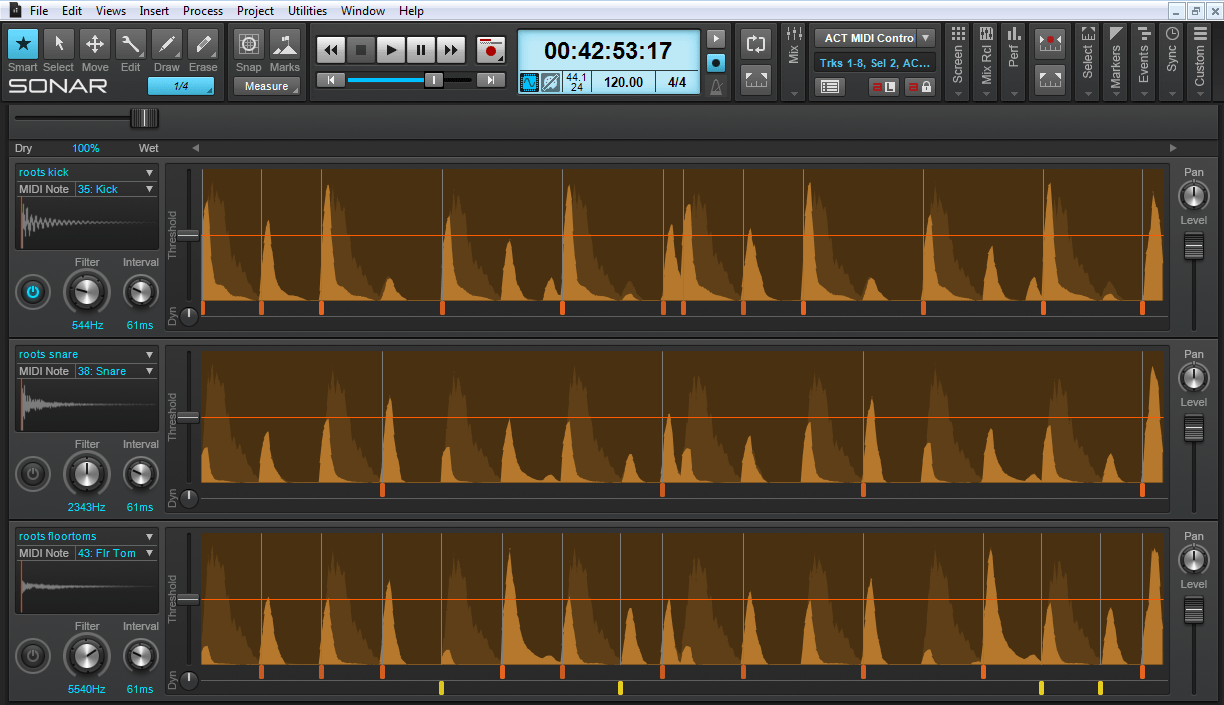Screen dimensions: 1224x705
Task: Open the File menu
Action: coord(39,11)
